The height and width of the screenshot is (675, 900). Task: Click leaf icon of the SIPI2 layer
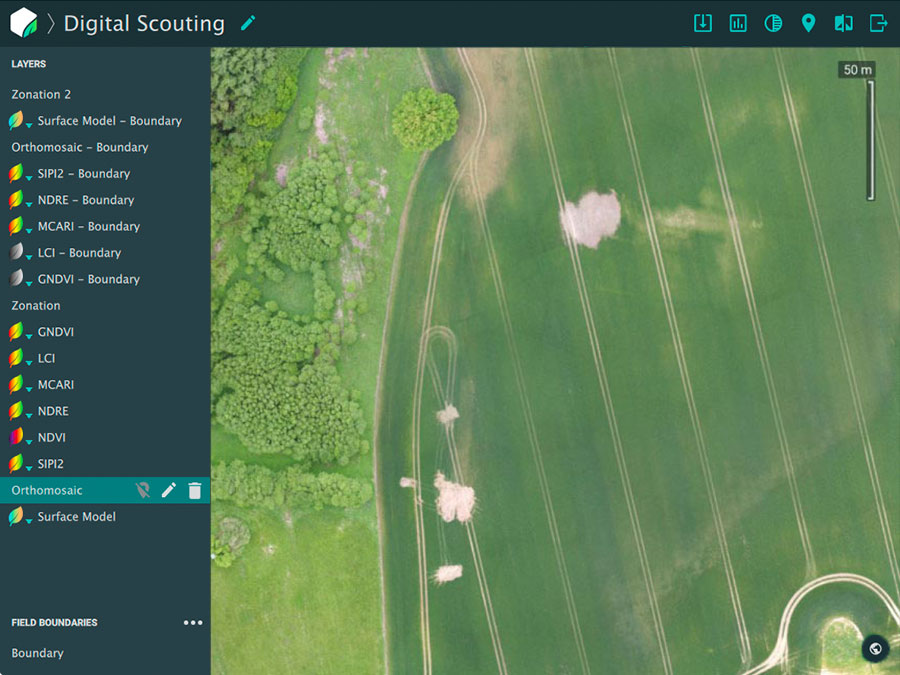(16, 463)
